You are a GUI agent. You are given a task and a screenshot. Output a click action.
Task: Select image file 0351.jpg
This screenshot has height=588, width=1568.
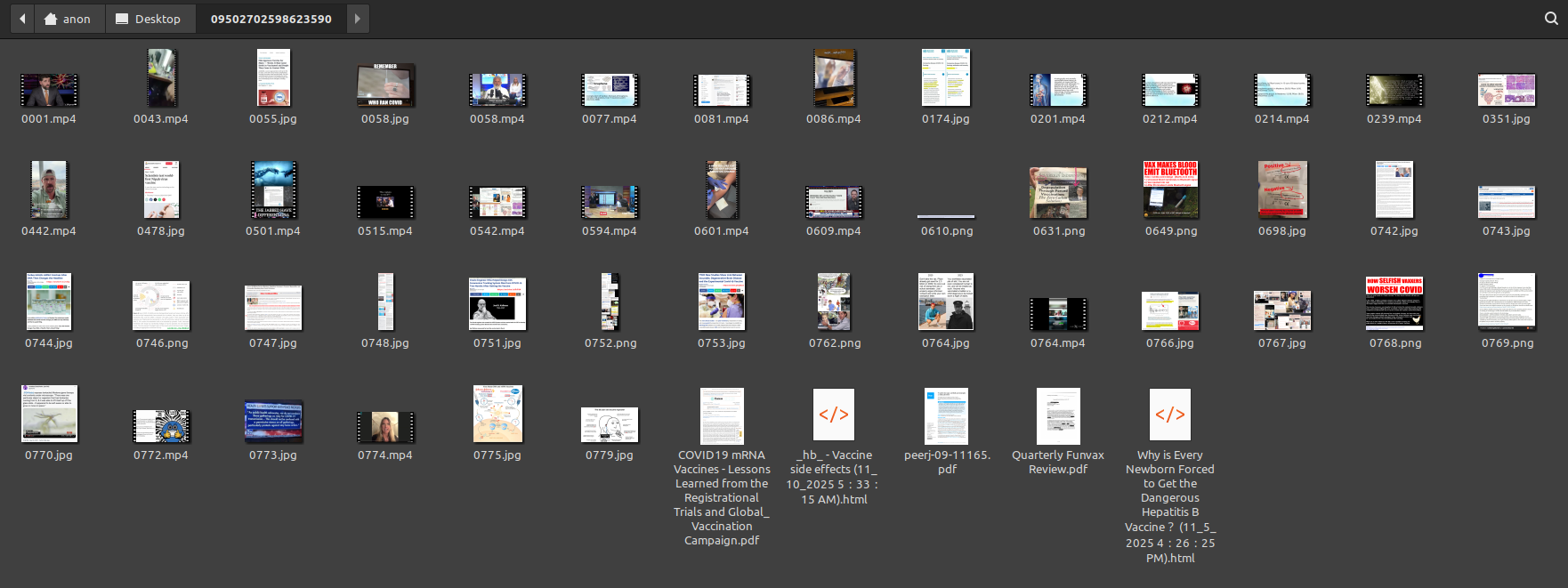click(x=1507, y=90)
